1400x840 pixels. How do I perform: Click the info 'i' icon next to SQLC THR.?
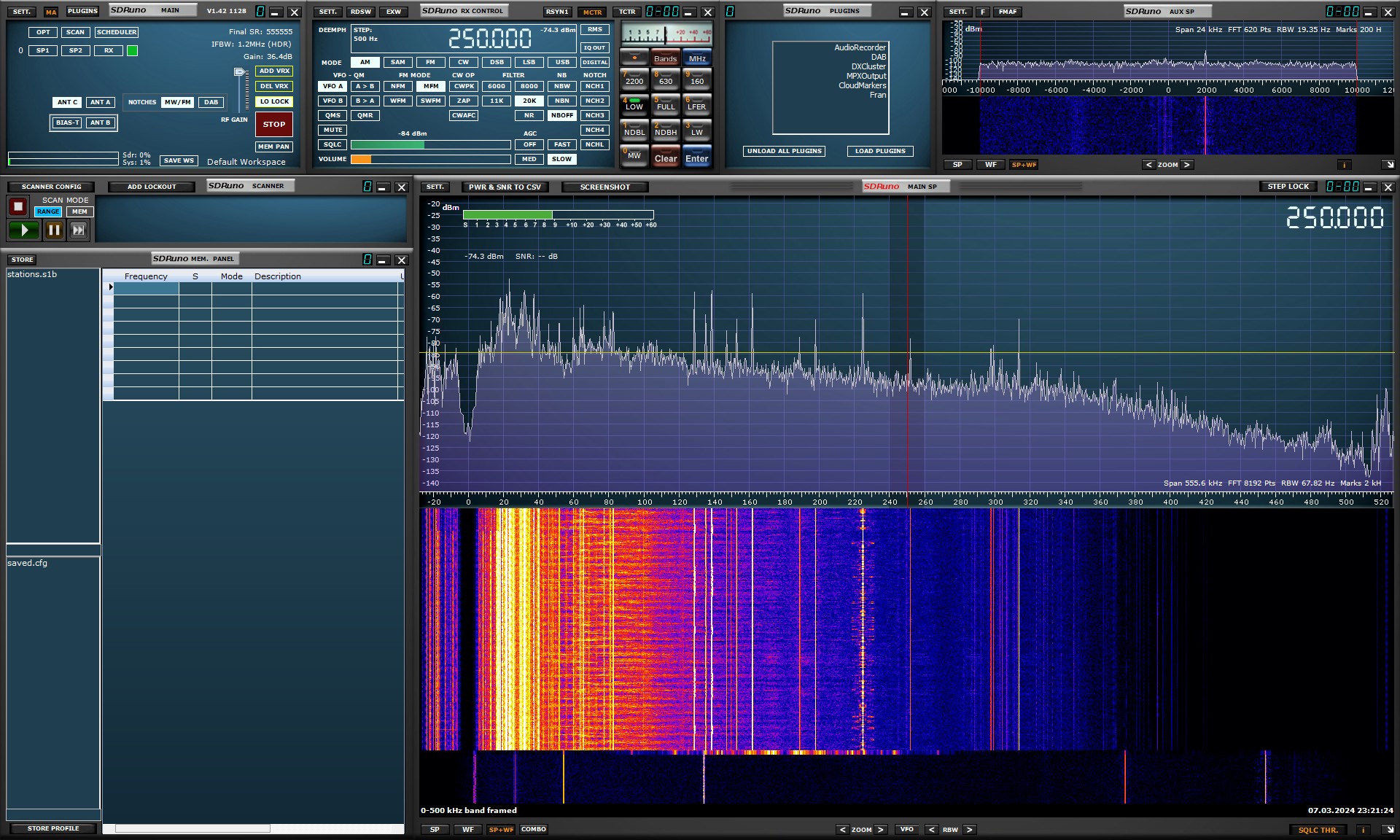click(x=1363, y=830)
